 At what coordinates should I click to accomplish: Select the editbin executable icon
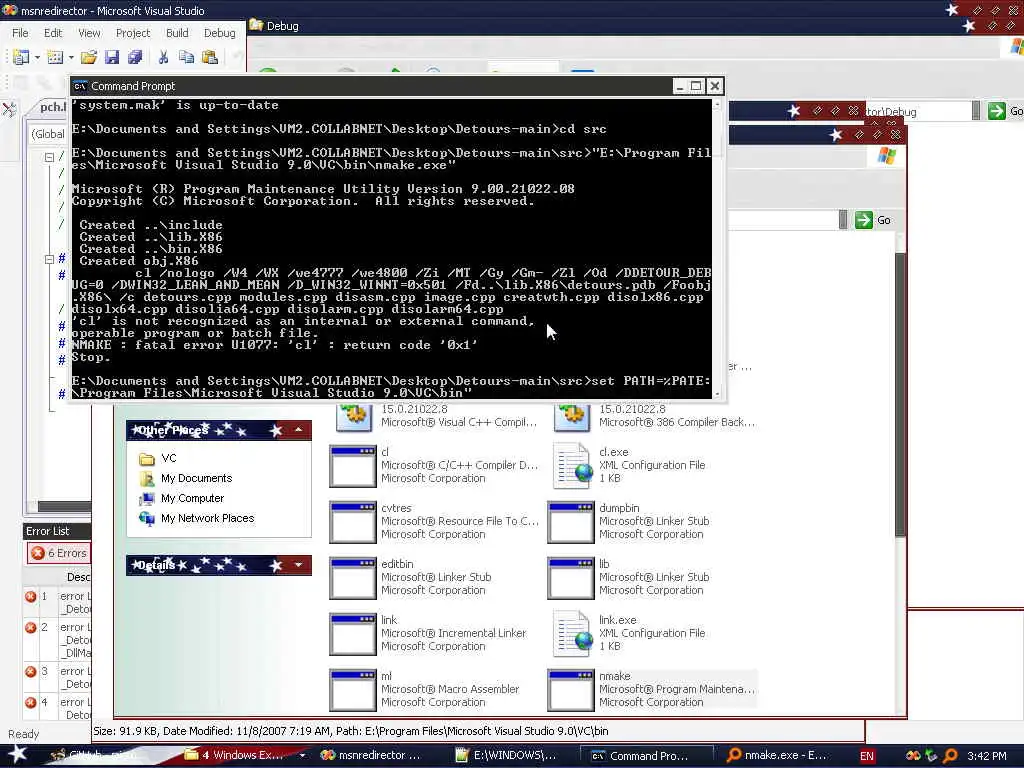click(x=353, y=579)
